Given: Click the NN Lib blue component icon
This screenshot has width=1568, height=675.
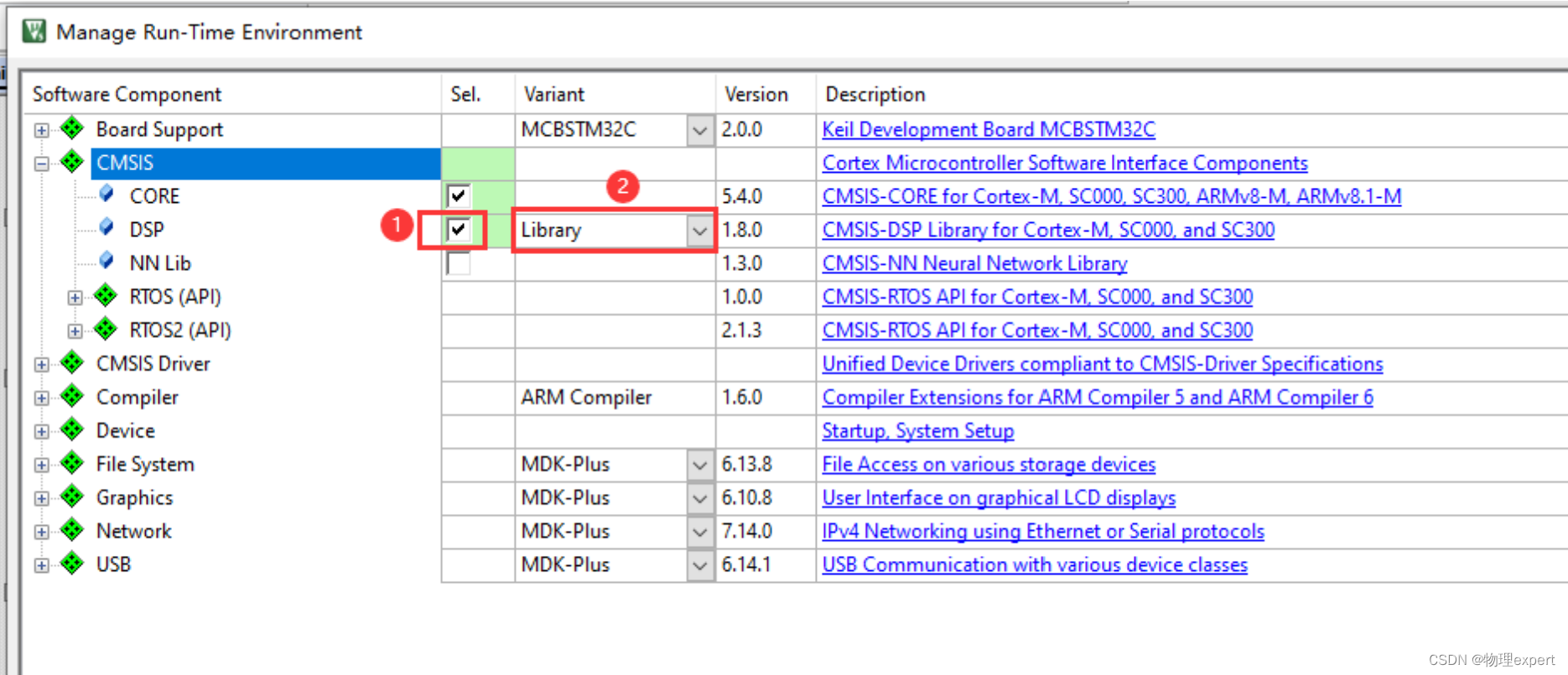Looking at the screenshot, I should coord(106,262).
